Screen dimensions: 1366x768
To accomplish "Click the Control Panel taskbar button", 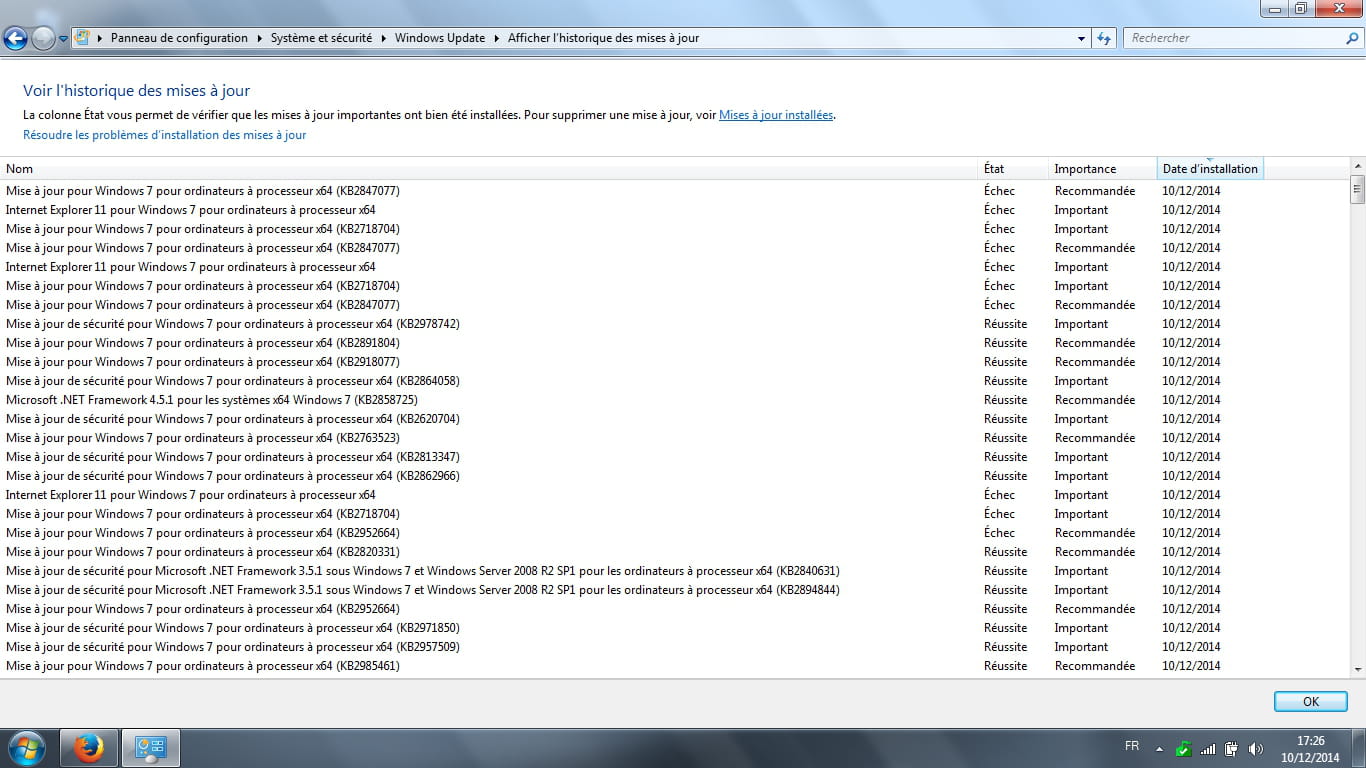I will pos(151,748).
